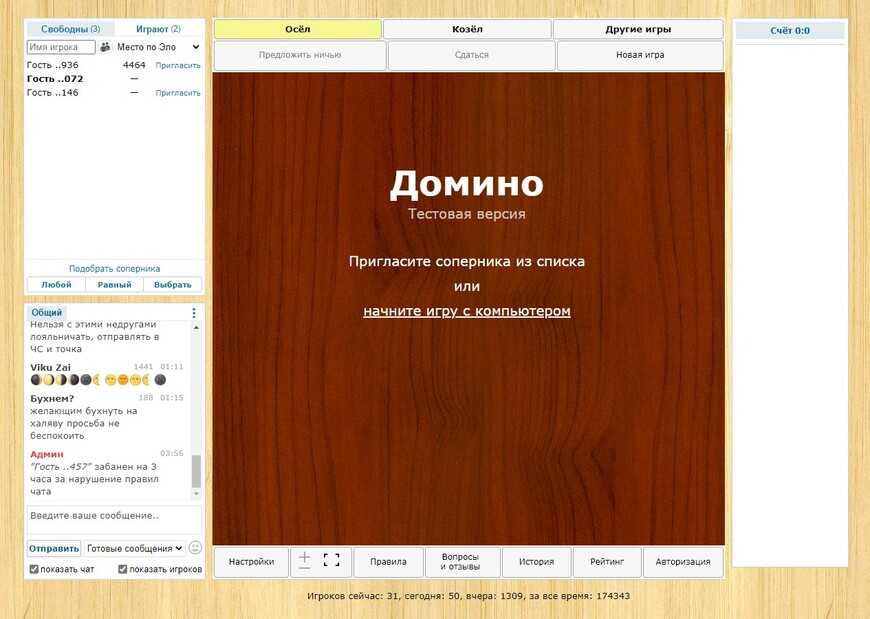Viewport: 870px width, 619px height.
Task: Click the players group icon beside name search
Action: click(105, 47)
